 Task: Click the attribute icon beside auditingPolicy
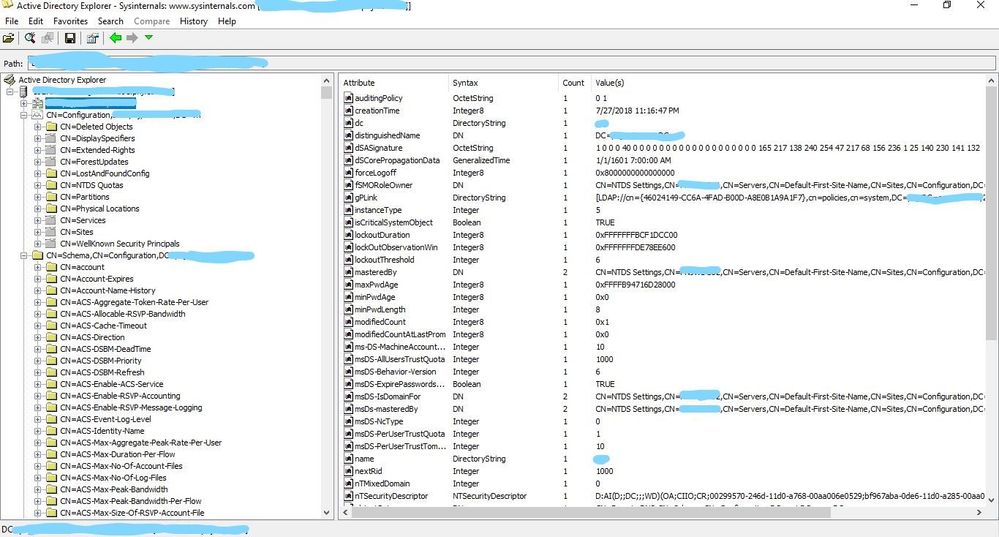tap(349, 98)
